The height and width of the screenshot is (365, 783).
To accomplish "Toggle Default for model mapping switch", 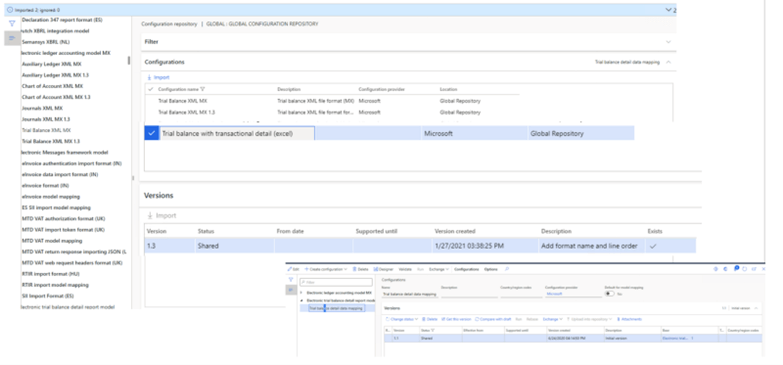I will 610,294.
